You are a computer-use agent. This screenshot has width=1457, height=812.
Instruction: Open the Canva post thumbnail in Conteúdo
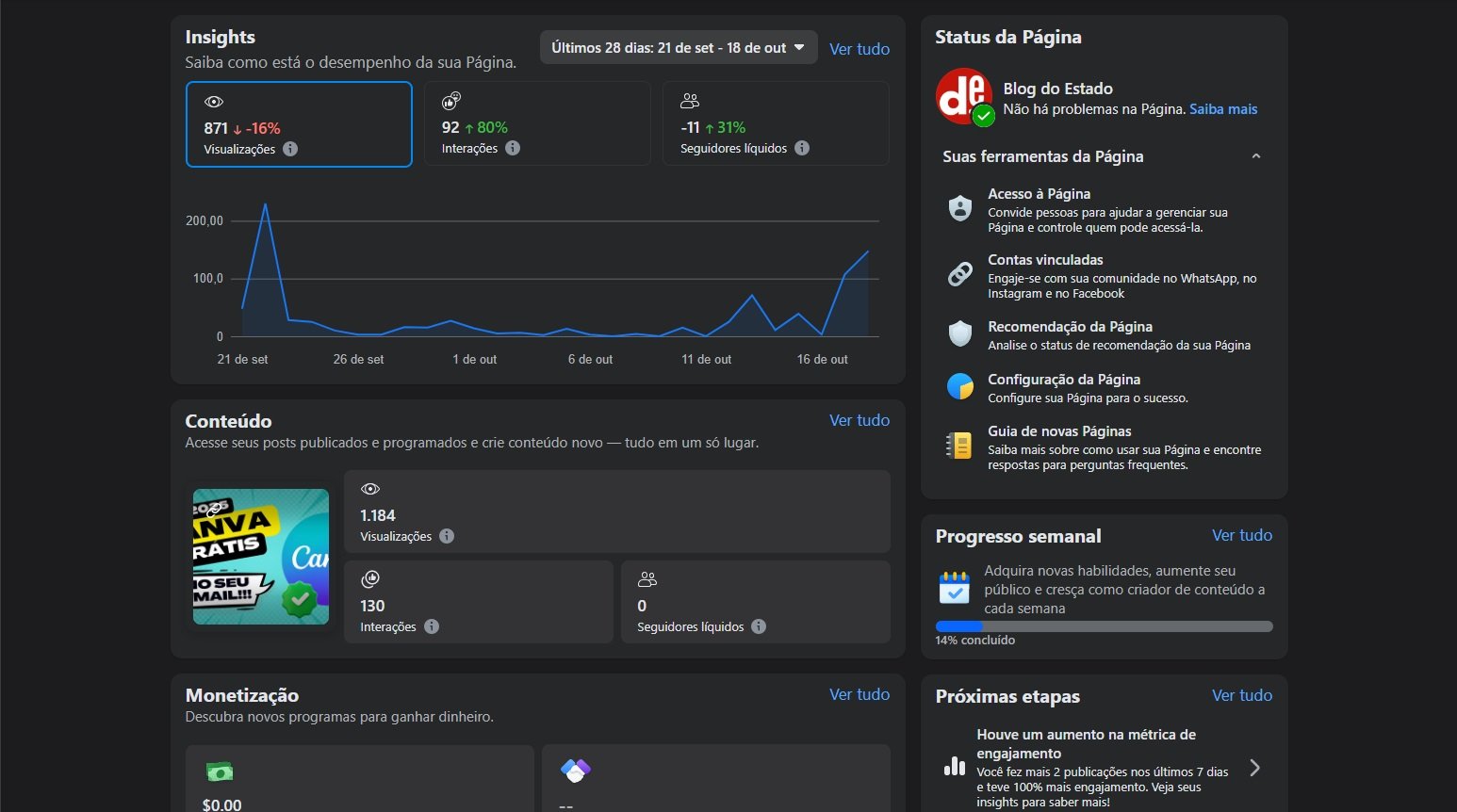coord(261,557)
